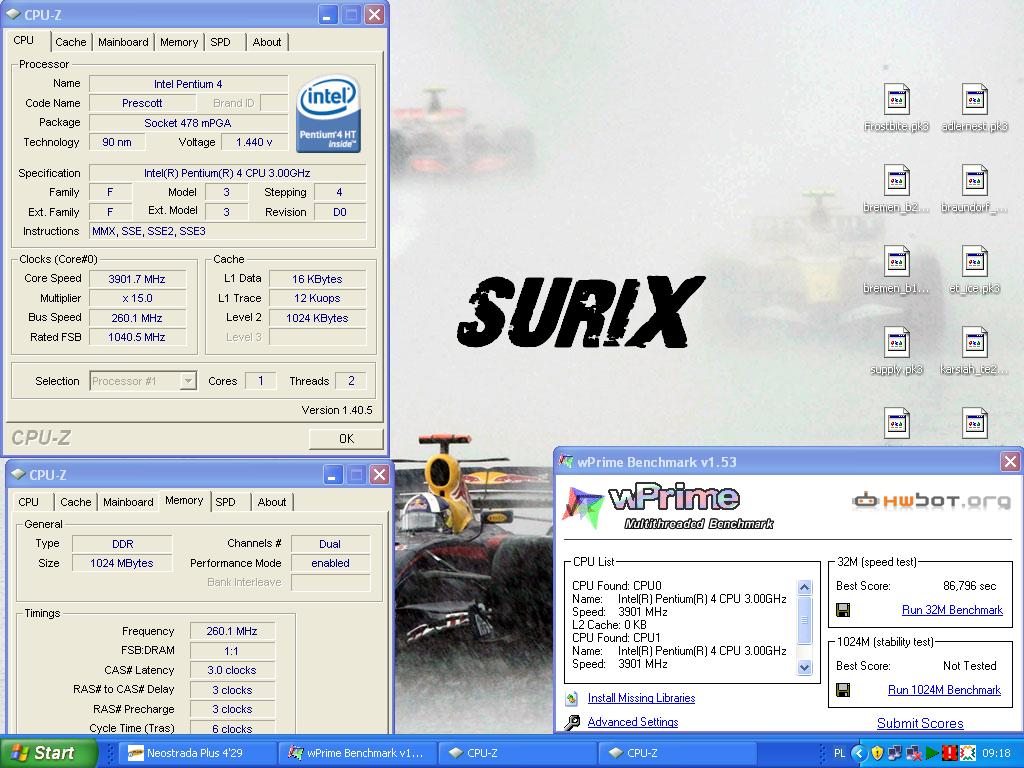Click the colorful zigzag tray icon
This screenshot has height=768, width=1024.
pyautogui.click(x=967, y=753)
